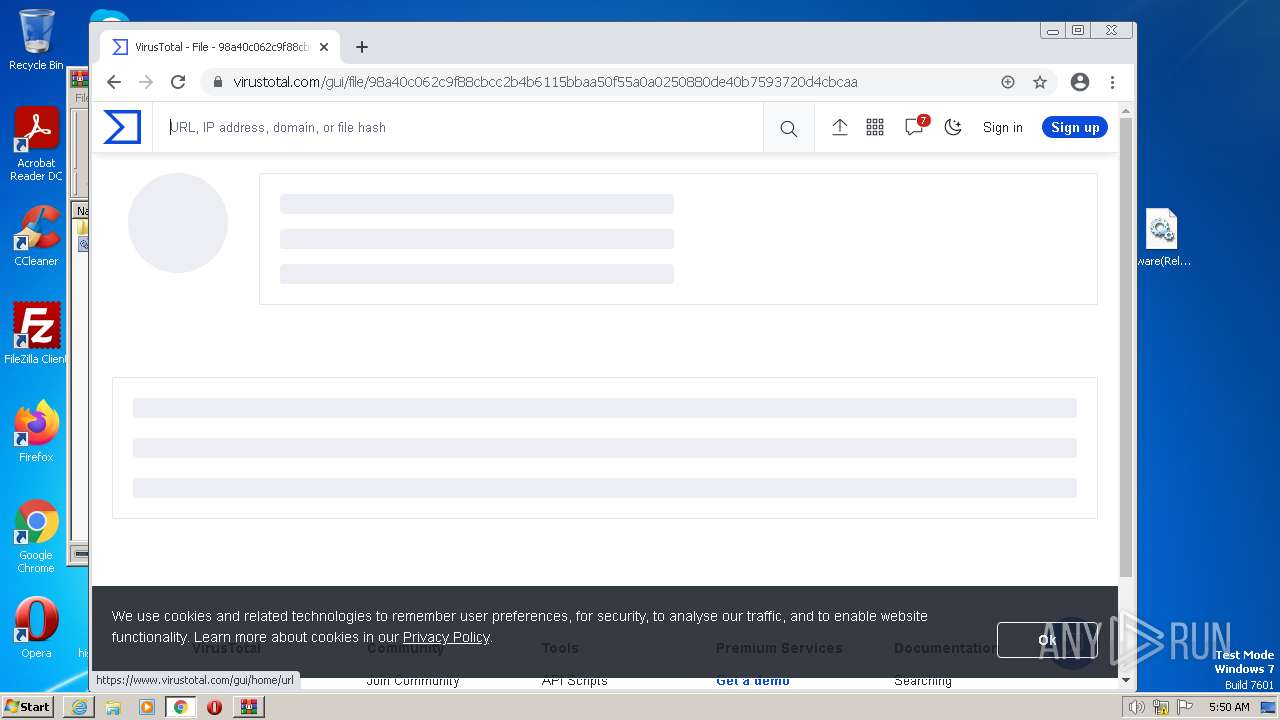
Task: Open Recycle Bin desktop icon
Action: (36, 40)
